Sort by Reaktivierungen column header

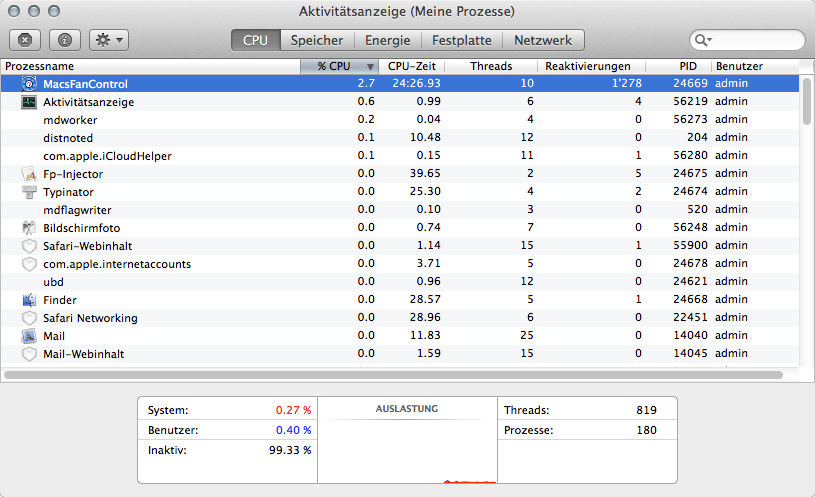pos(591,66)
